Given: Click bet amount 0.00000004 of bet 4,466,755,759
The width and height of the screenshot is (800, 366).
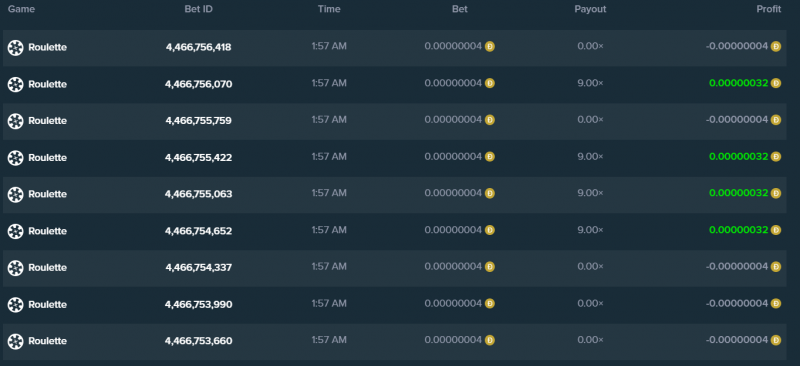Looking at the screenshot, I should tap(453, 120).
